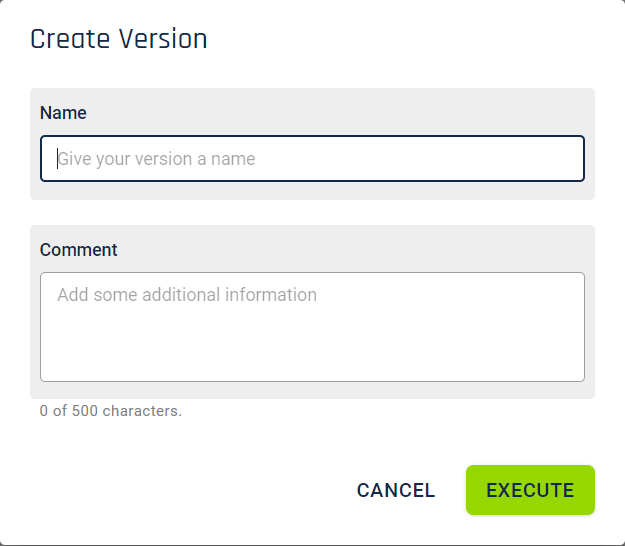Select the 'Give your version a name' placeholder
Image resolution: width=625 pixels, height=546 pixels.
click(x=156, y=159)
